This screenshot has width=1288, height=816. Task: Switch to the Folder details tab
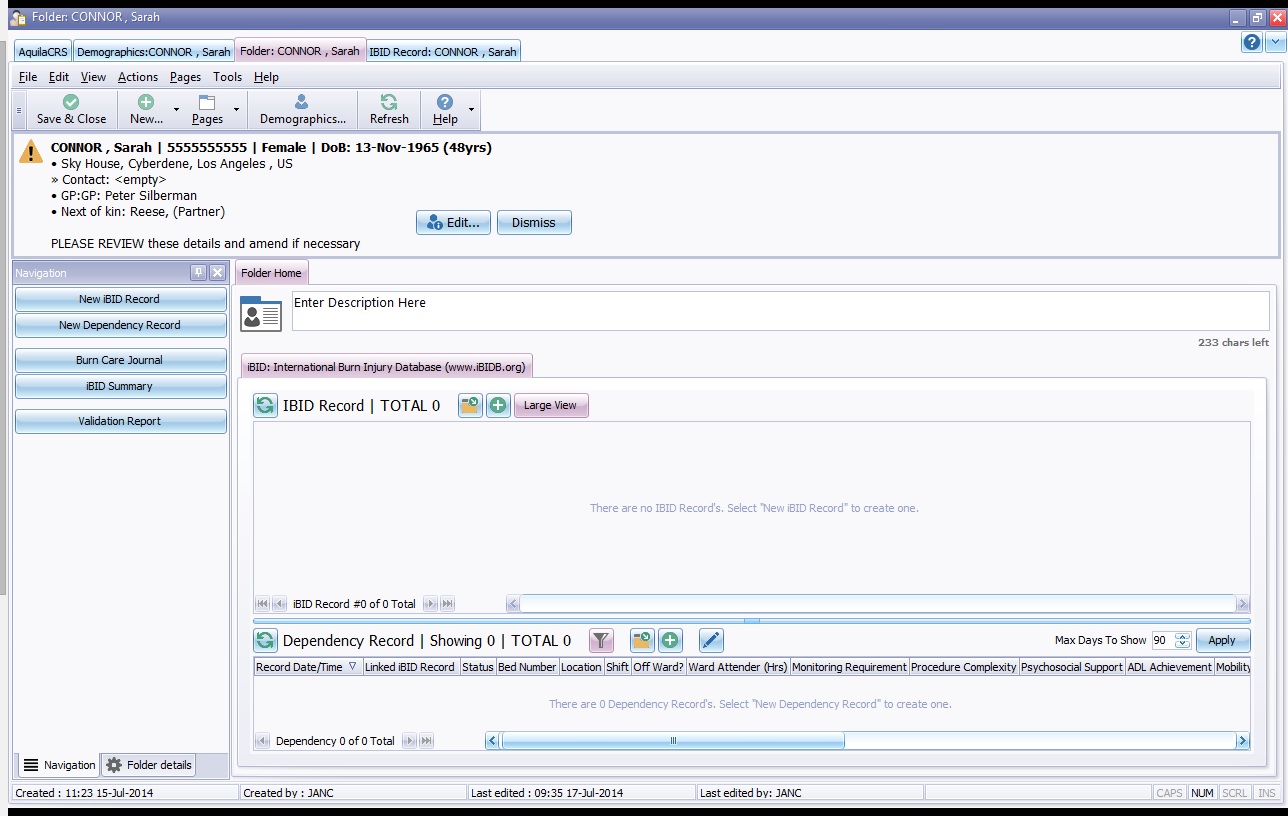click(x=149, y=765)
